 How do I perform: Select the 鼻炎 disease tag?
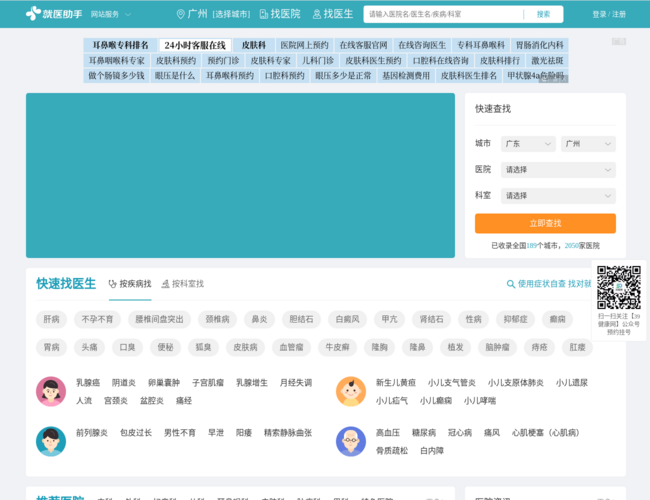(x=260, y=319)
